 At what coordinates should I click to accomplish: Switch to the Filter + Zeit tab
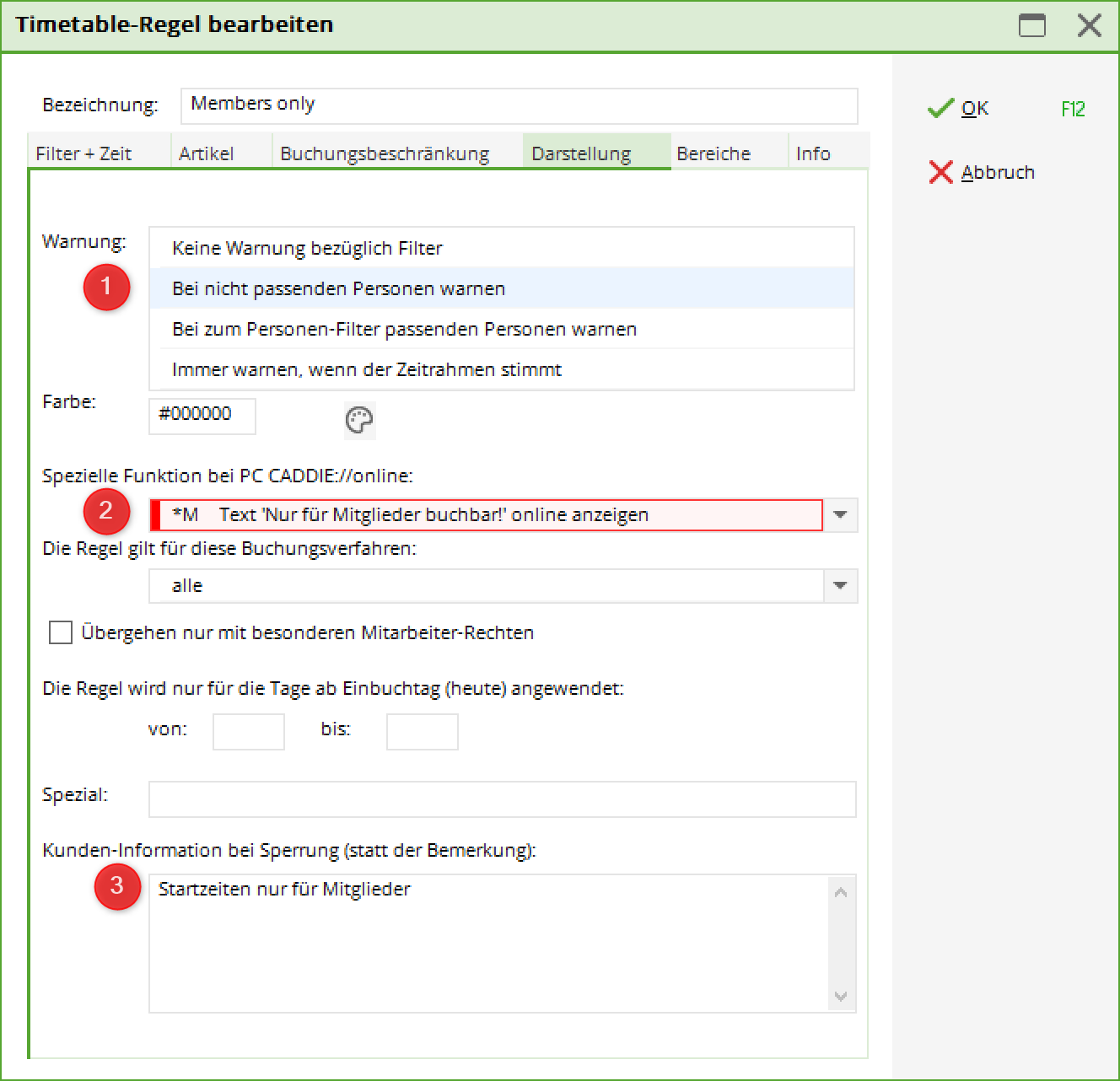click(84, 153)
